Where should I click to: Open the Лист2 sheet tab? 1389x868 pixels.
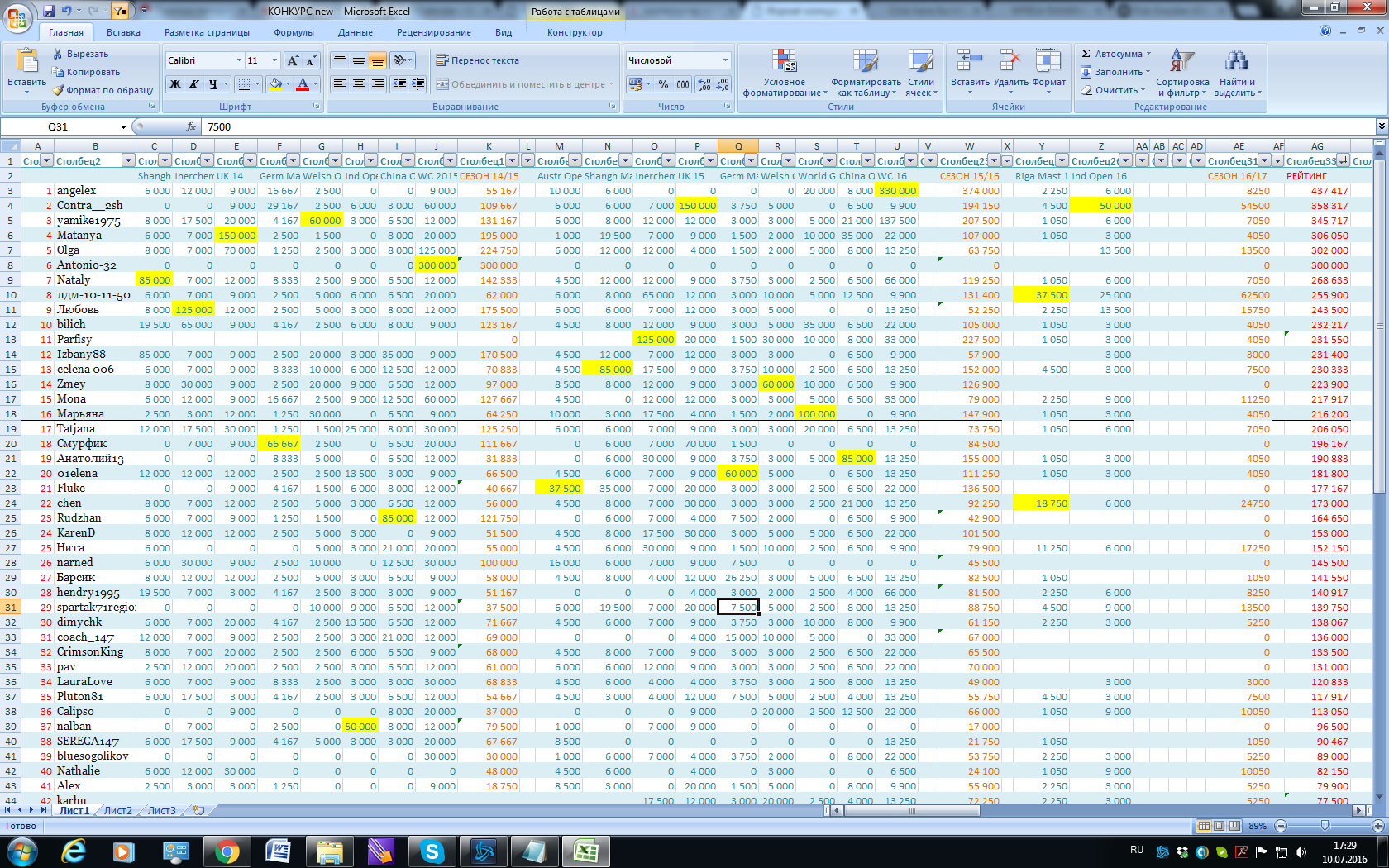pos(117,811)
